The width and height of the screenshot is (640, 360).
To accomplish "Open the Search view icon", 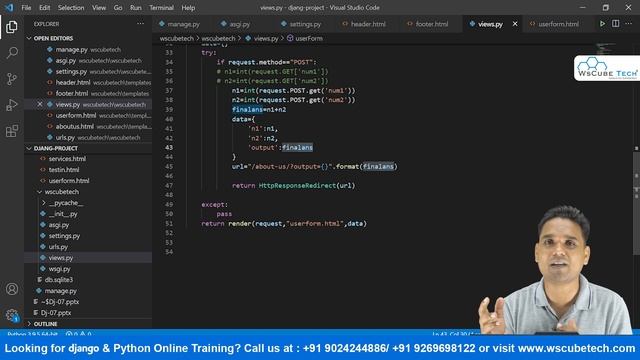I will coord(12,53).
